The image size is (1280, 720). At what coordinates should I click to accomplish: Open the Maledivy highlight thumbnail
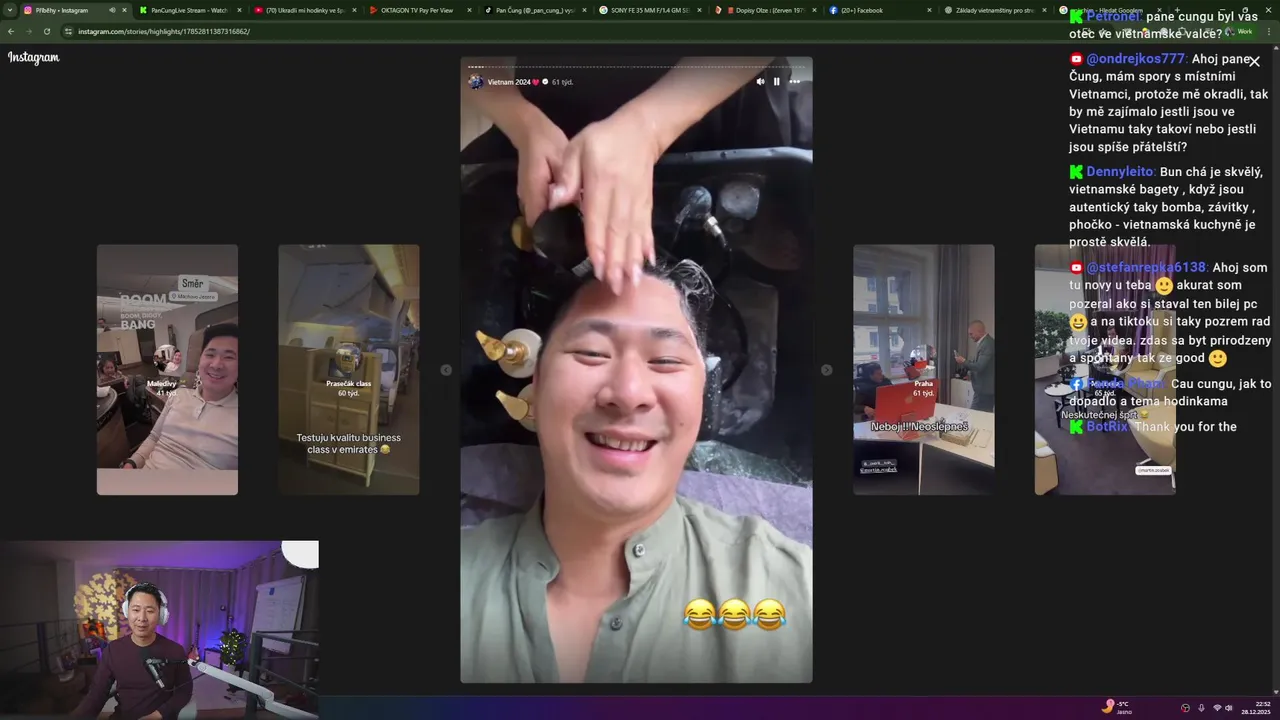[167, 369]
